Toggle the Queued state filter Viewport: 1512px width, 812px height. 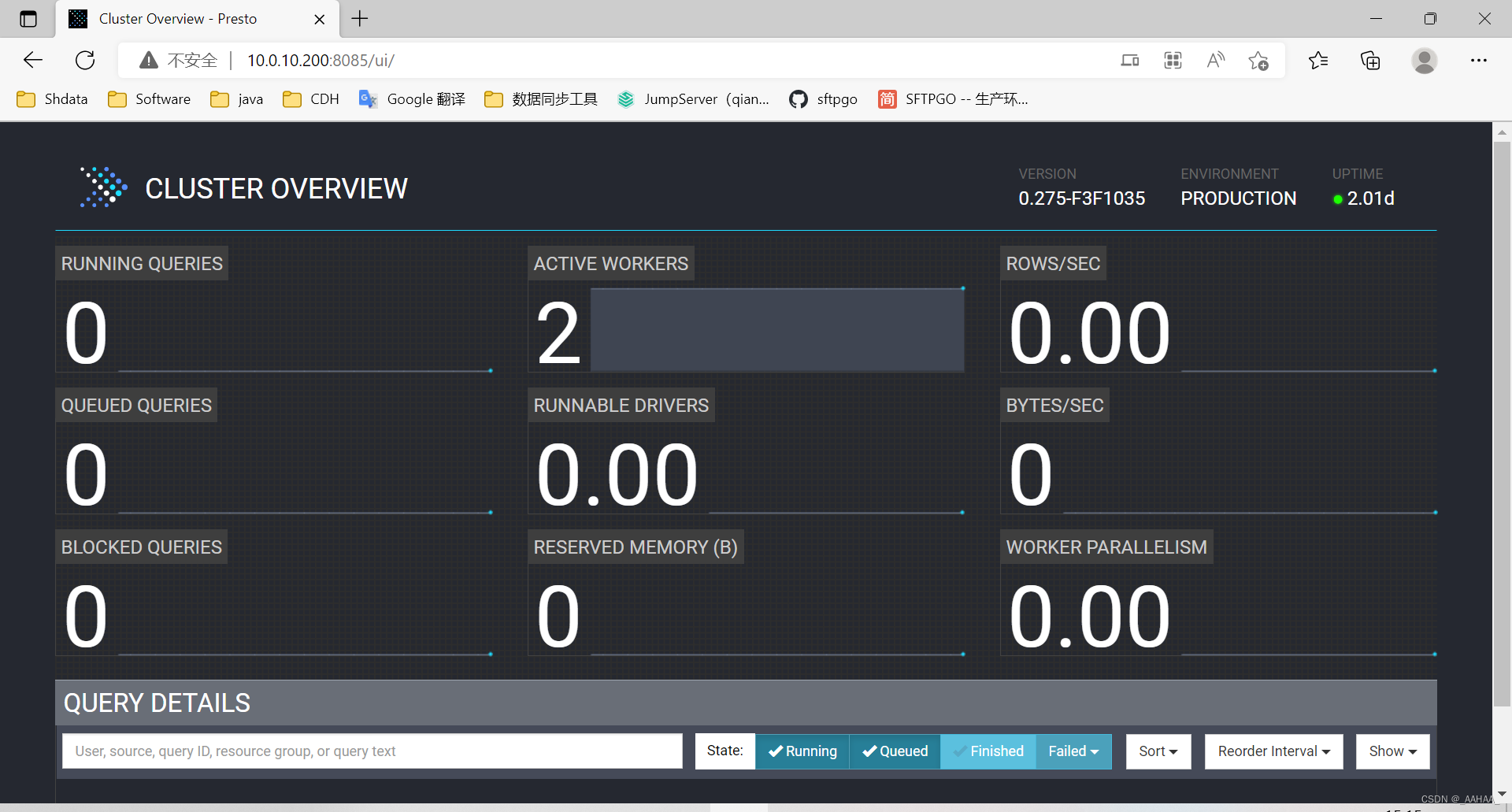[895, 751]
